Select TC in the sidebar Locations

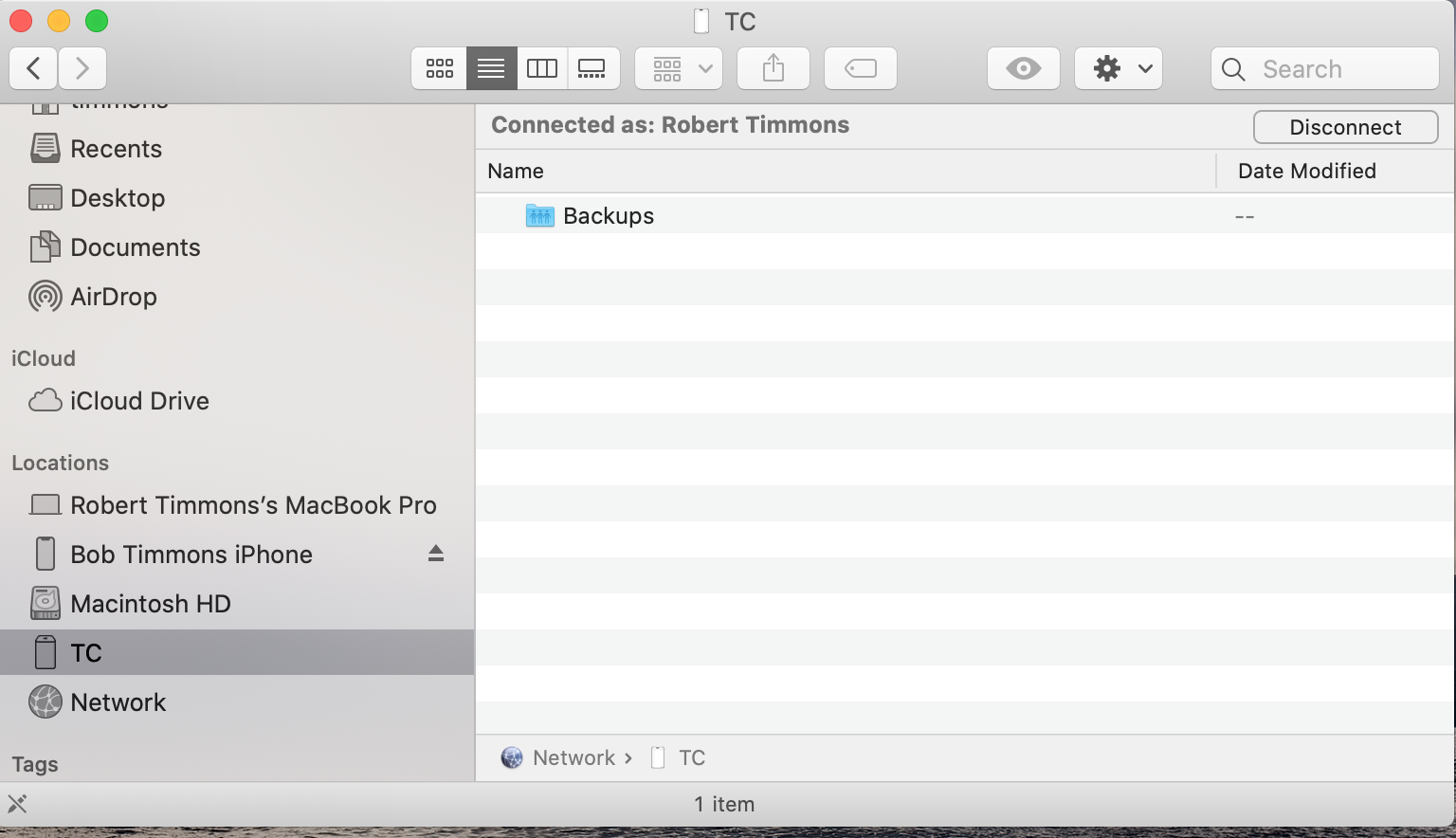tap(237, 652)
